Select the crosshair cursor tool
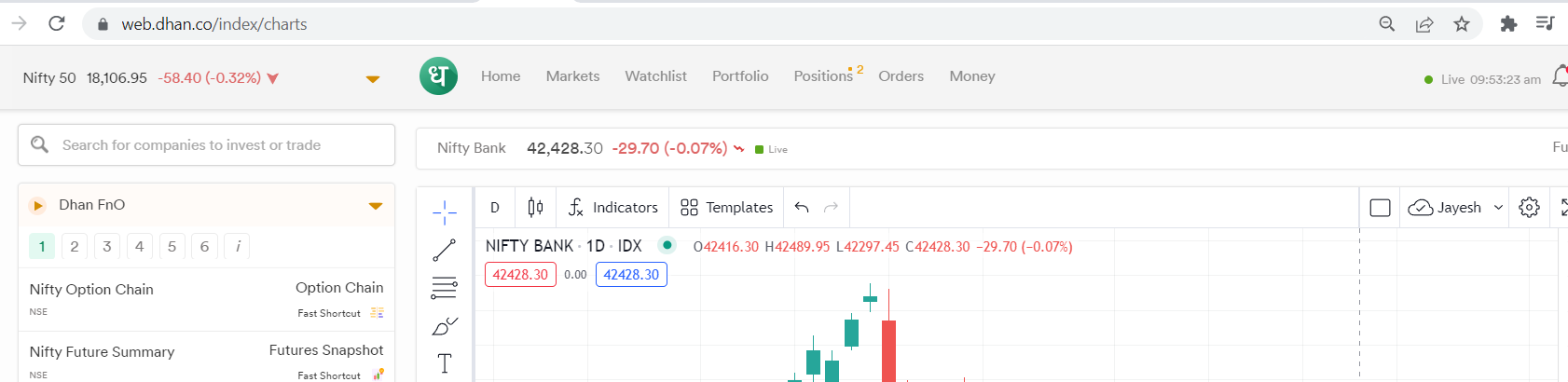This screenshot has width=1568, height=382. (445, 212)
